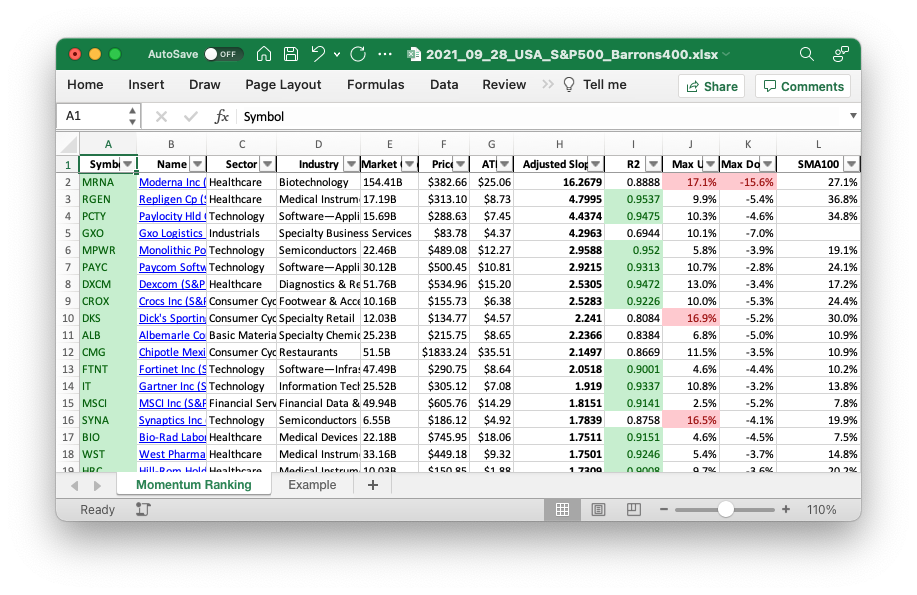Select the Normal grid view icon
Viewport: 917px width, 595px height.
562,509
